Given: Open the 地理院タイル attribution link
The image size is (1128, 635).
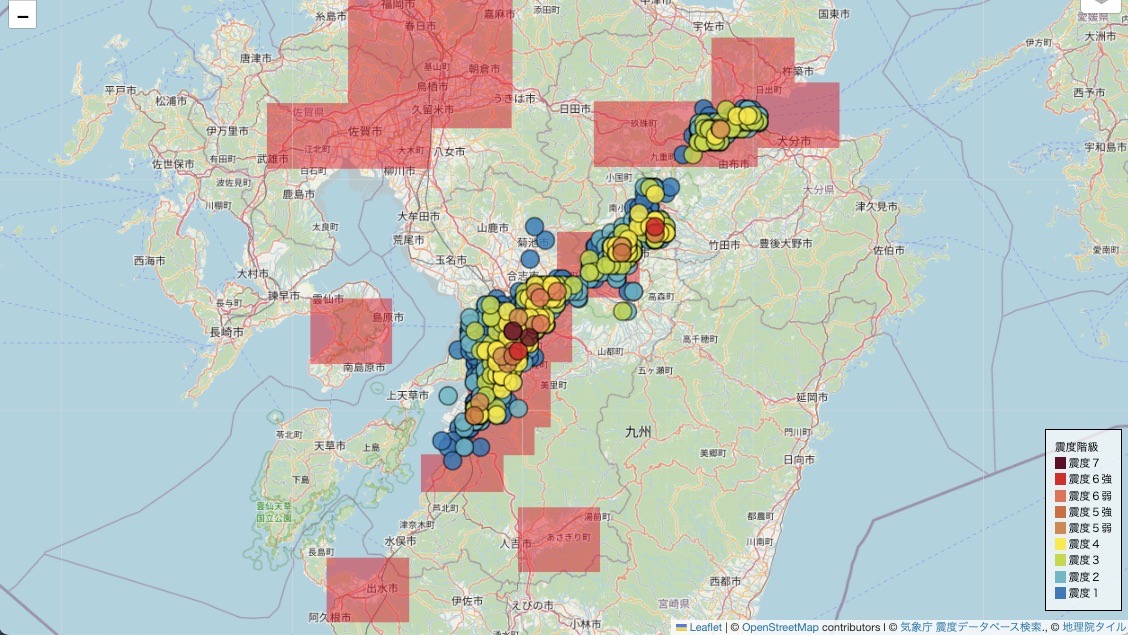Looking at the screenshot, I should click(x=1092, y=627).
